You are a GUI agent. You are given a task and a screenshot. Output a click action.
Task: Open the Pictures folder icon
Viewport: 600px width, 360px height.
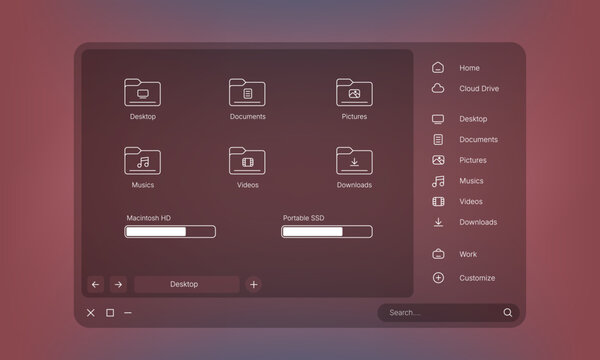point(354,92)
